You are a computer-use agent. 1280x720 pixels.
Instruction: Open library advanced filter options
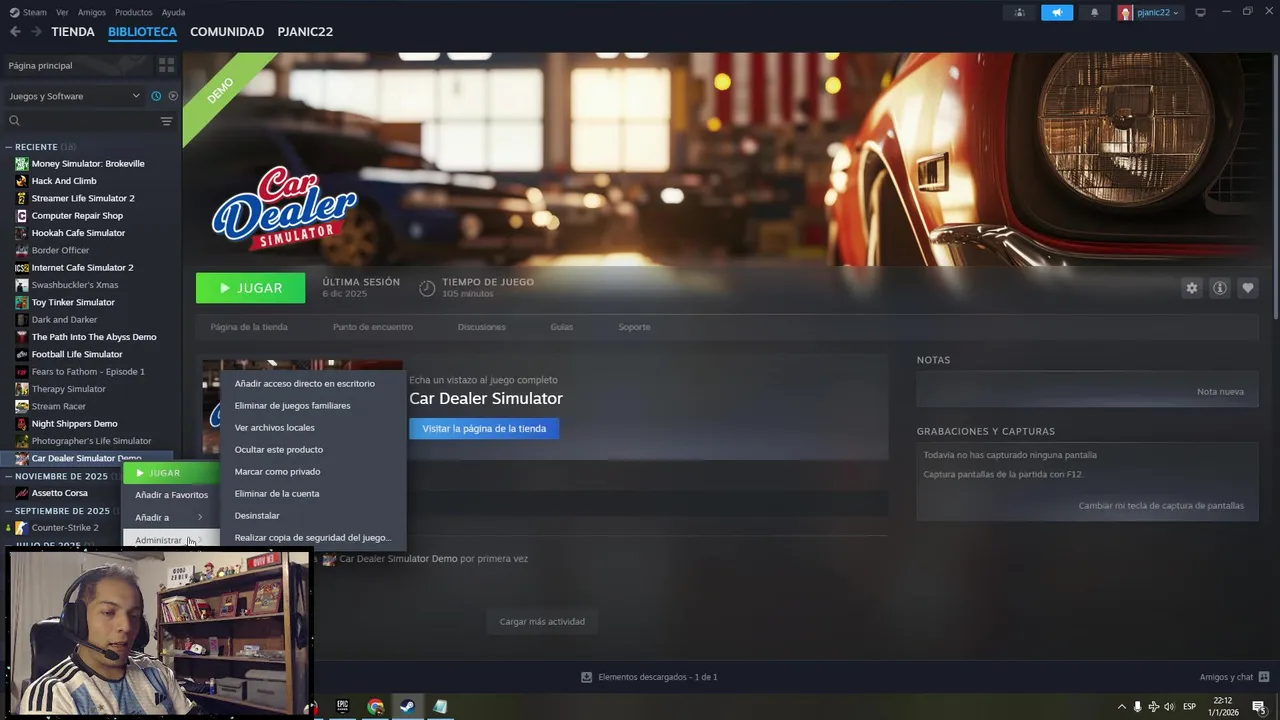[166, 121]
